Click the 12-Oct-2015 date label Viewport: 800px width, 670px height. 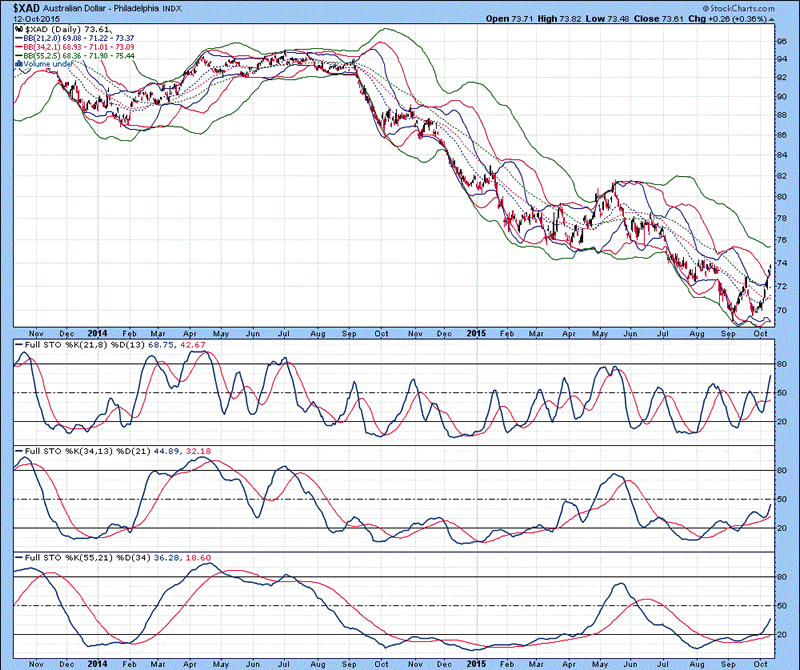point(35,18)
